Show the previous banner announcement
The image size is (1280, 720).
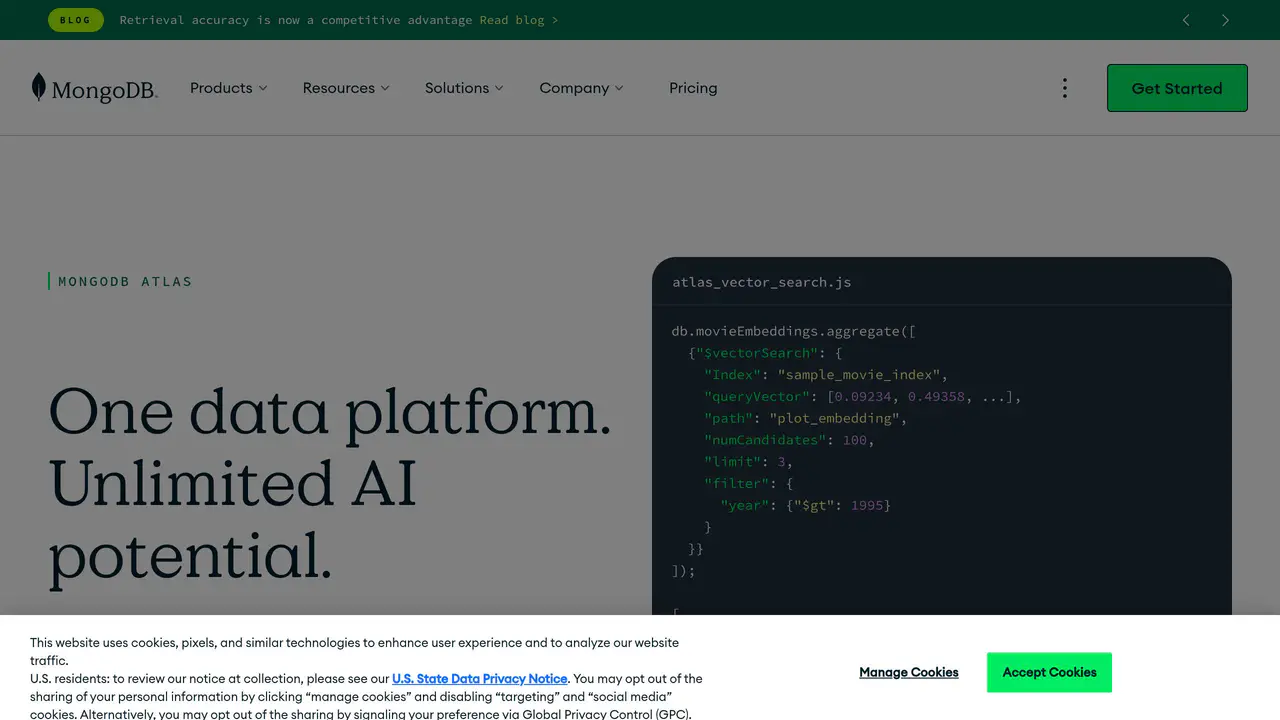(1186, 20)
